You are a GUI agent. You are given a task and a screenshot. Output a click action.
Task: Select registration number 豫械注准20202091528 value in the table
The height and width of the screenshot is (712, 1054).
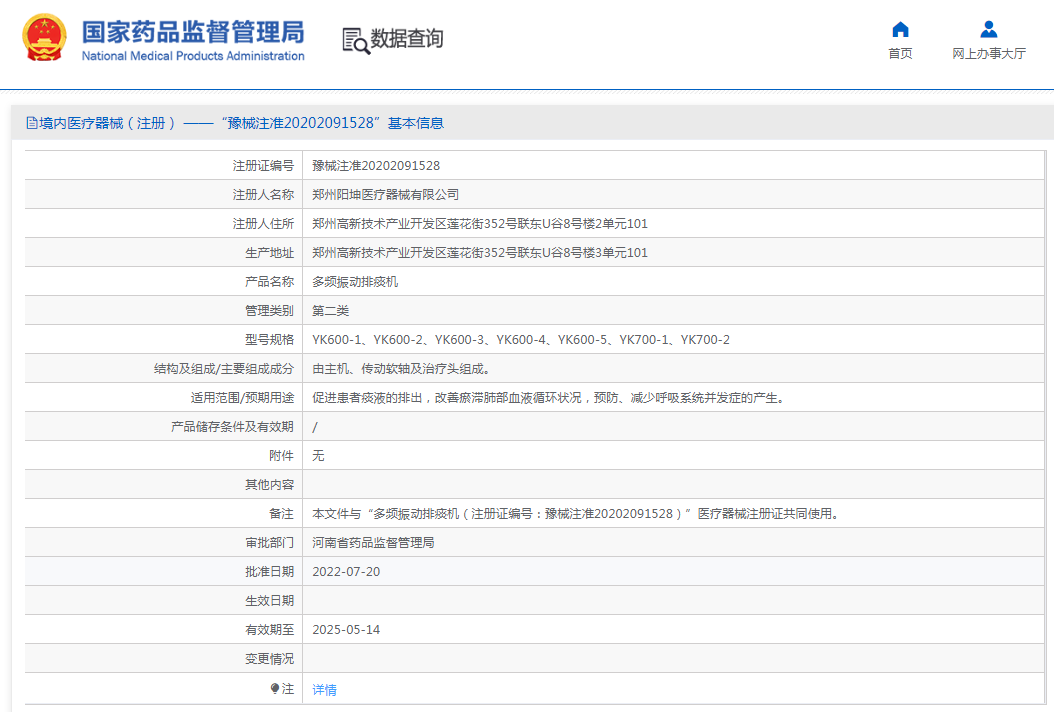pos(376,165)
